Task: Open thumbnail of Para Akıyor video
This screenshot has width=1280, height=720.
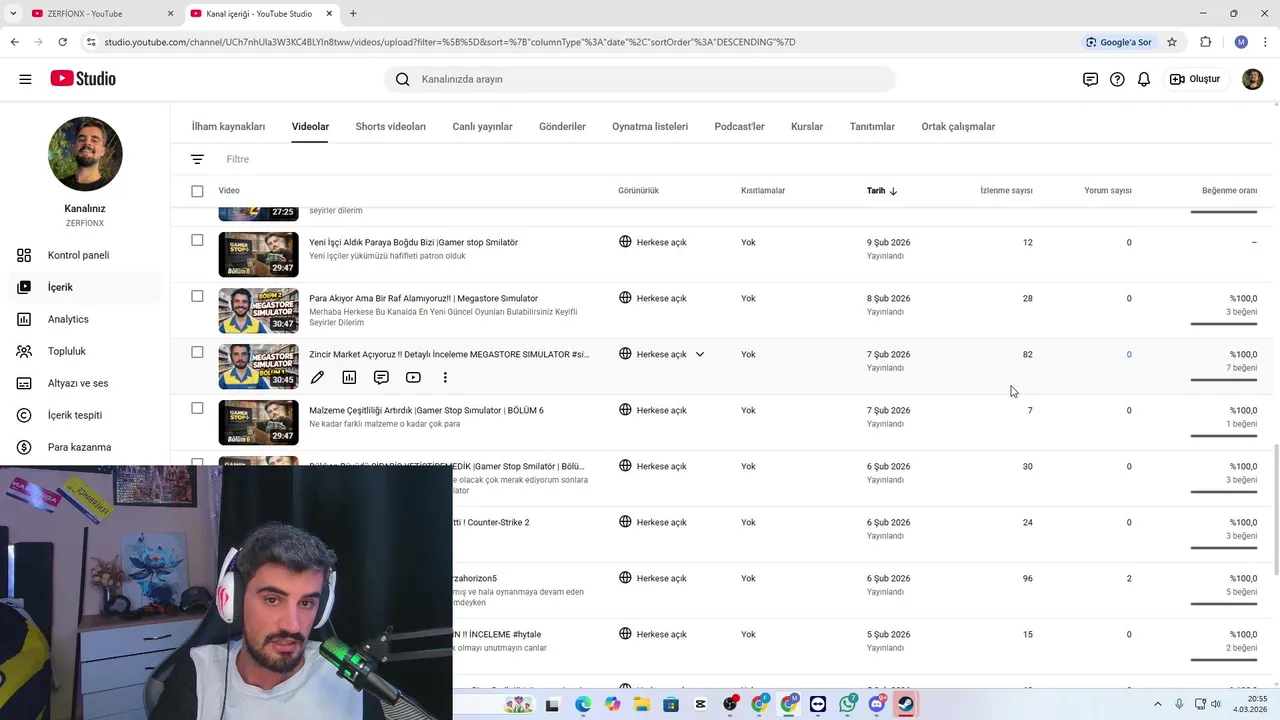Action: 258,310
